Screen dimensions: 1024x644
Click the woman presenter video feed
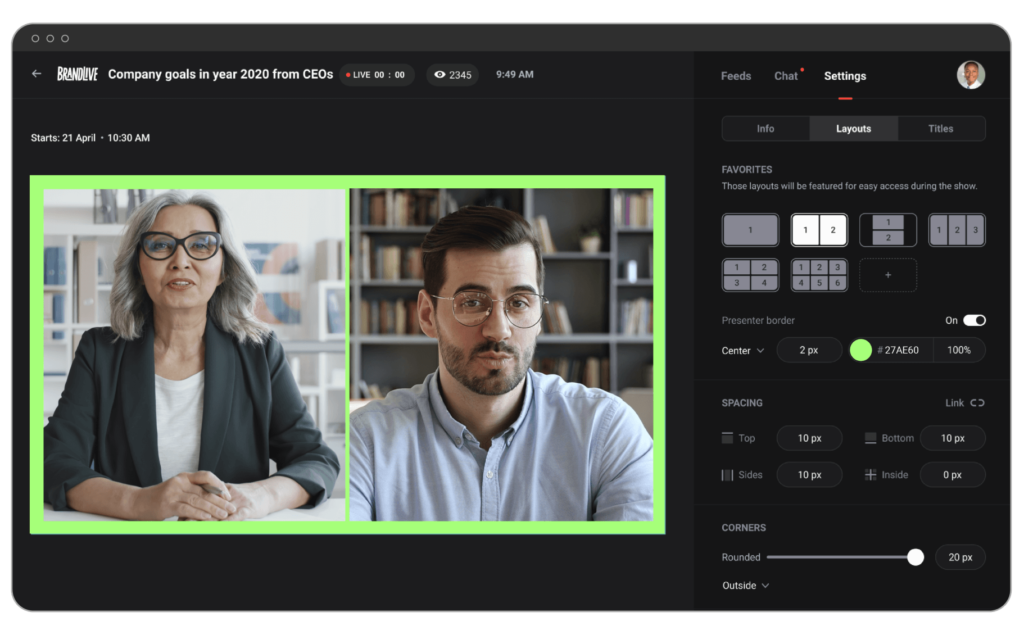(195, 355)
